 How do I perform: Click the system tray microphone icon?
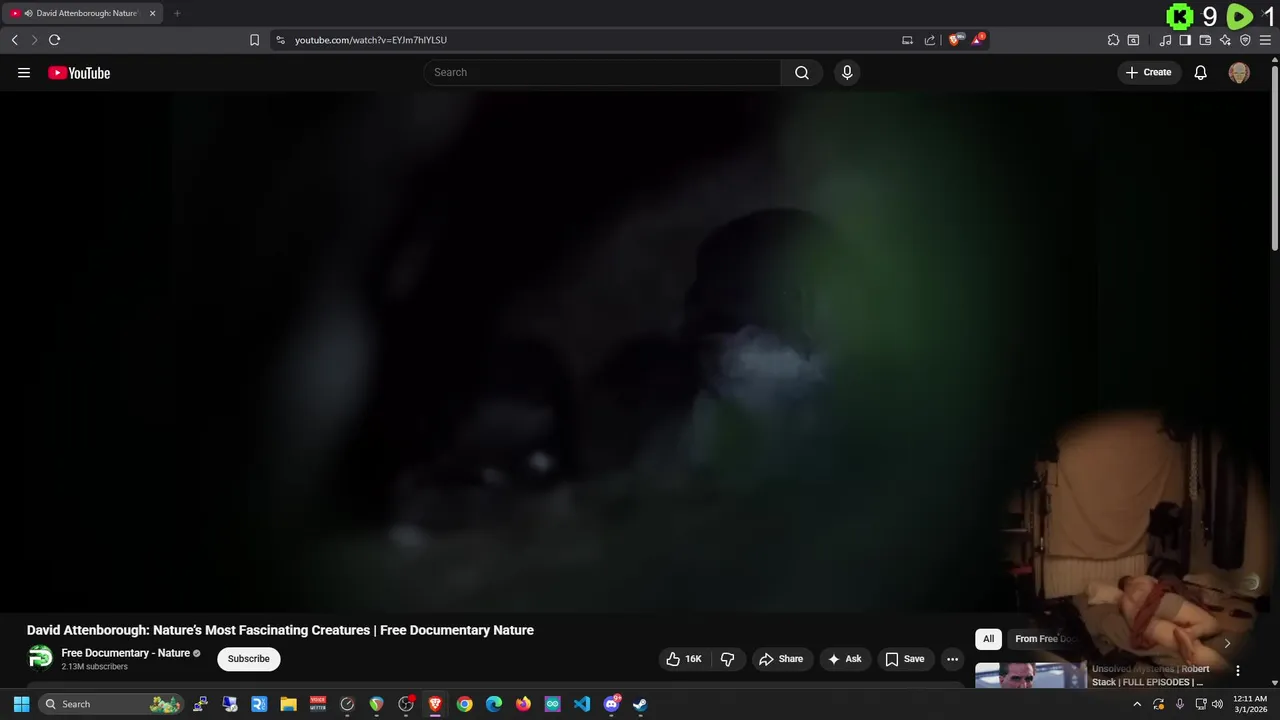pos(1180,704)
